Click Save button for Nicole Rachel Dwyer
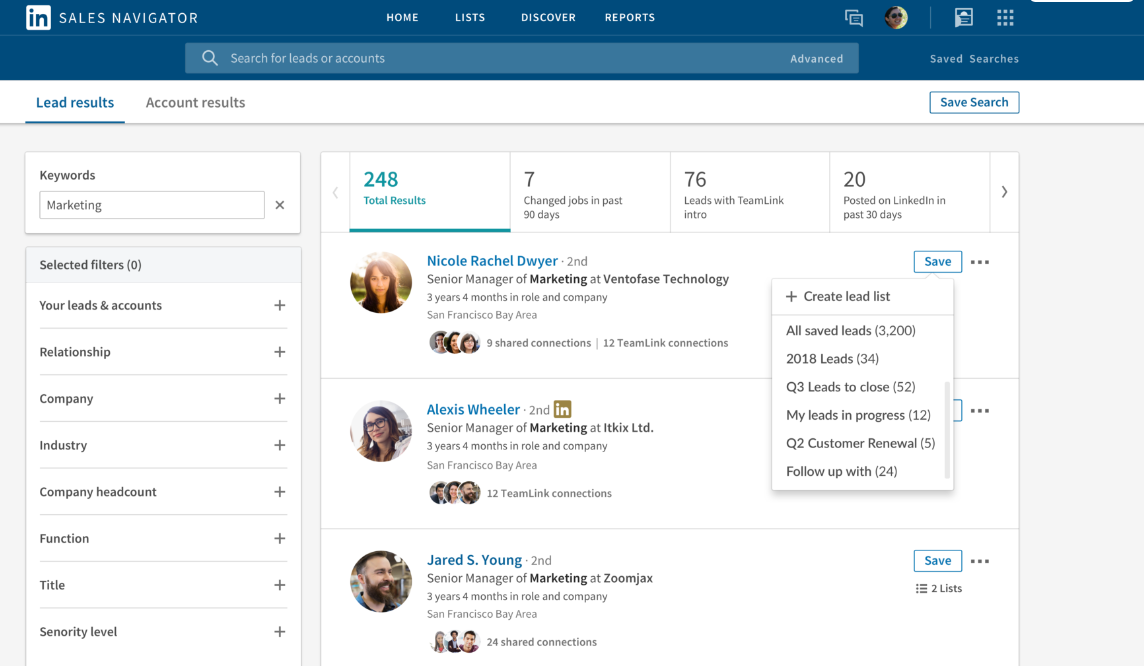 (938, 262)
